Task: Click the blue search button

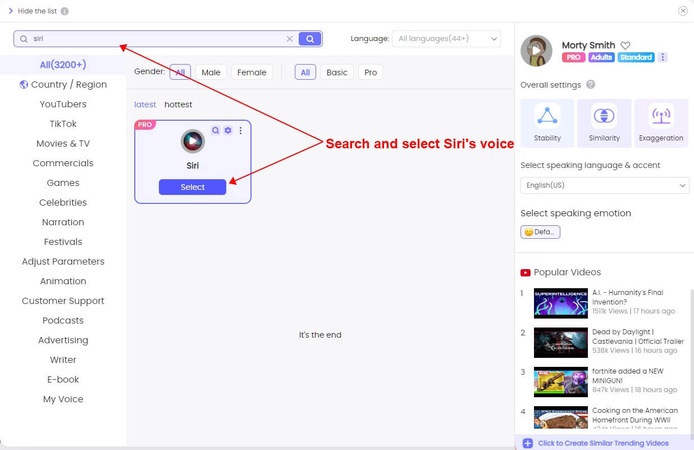Action: (310, 39)
